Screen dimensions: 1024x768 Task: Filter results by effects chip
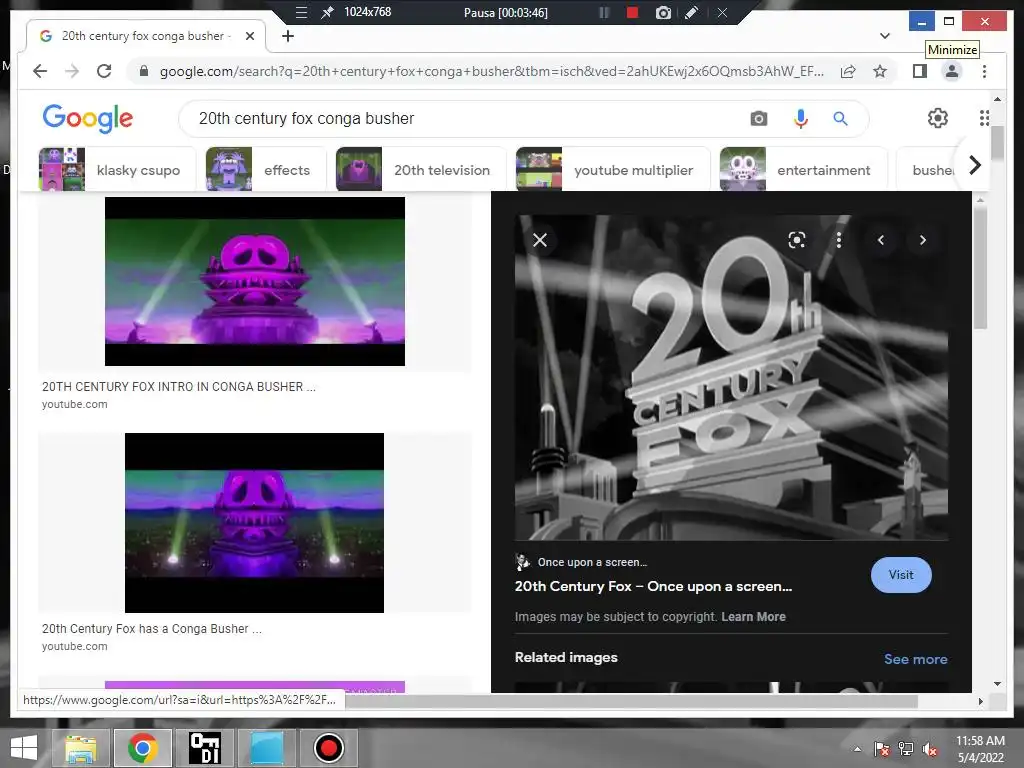[265, 170]
